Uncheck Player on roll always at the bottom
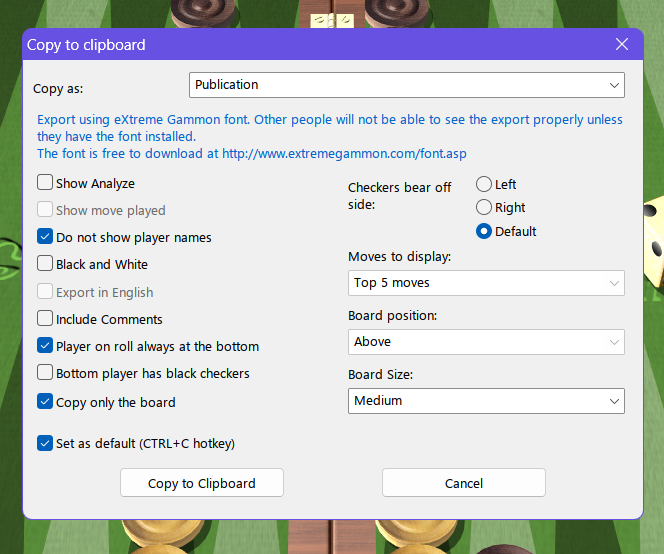The height and width of the screenshot is (554, 664). [45, 345]
